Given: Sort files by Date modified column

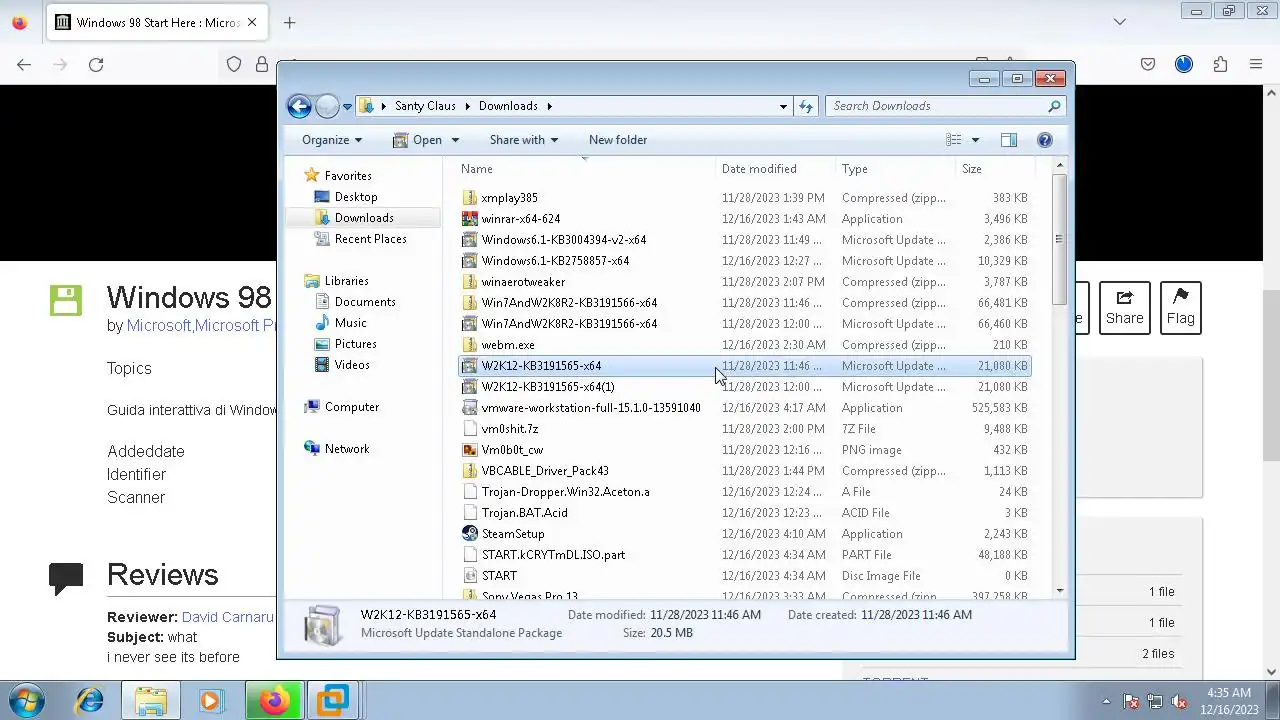Looking at the screenshot, I should tap(759, 169).
